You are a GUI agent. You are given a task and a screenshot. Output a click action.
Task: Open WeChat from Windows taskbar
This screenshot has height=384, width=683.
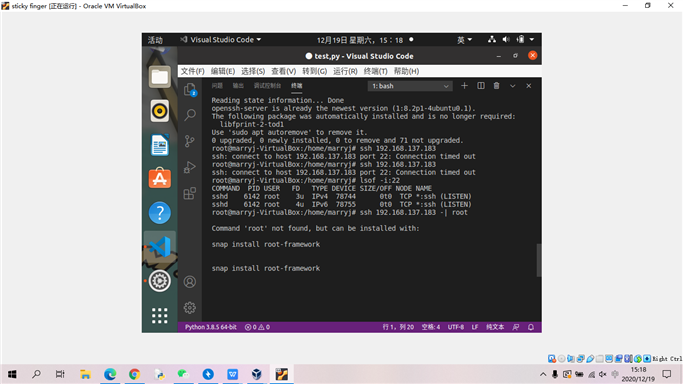183,374
